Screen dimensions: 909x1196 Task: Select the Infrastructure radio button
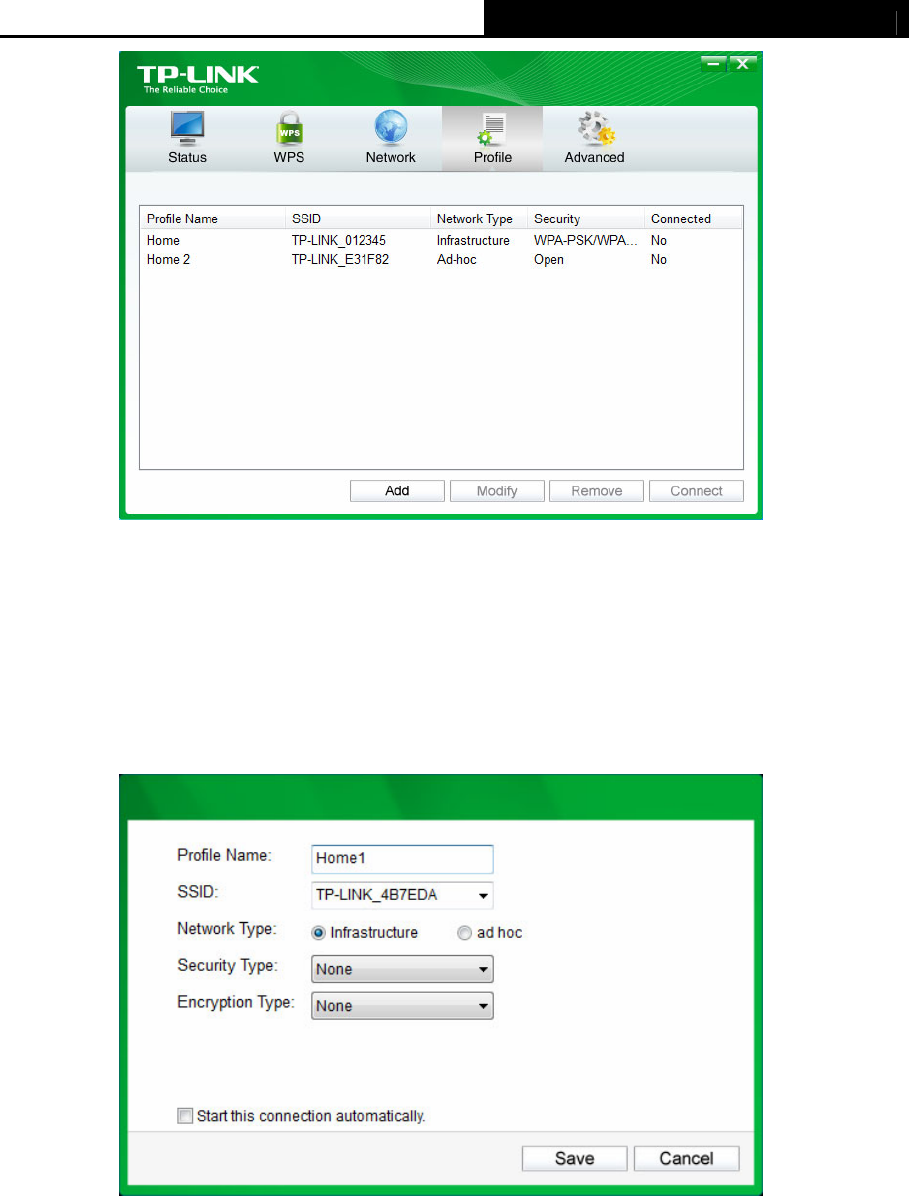319,933
